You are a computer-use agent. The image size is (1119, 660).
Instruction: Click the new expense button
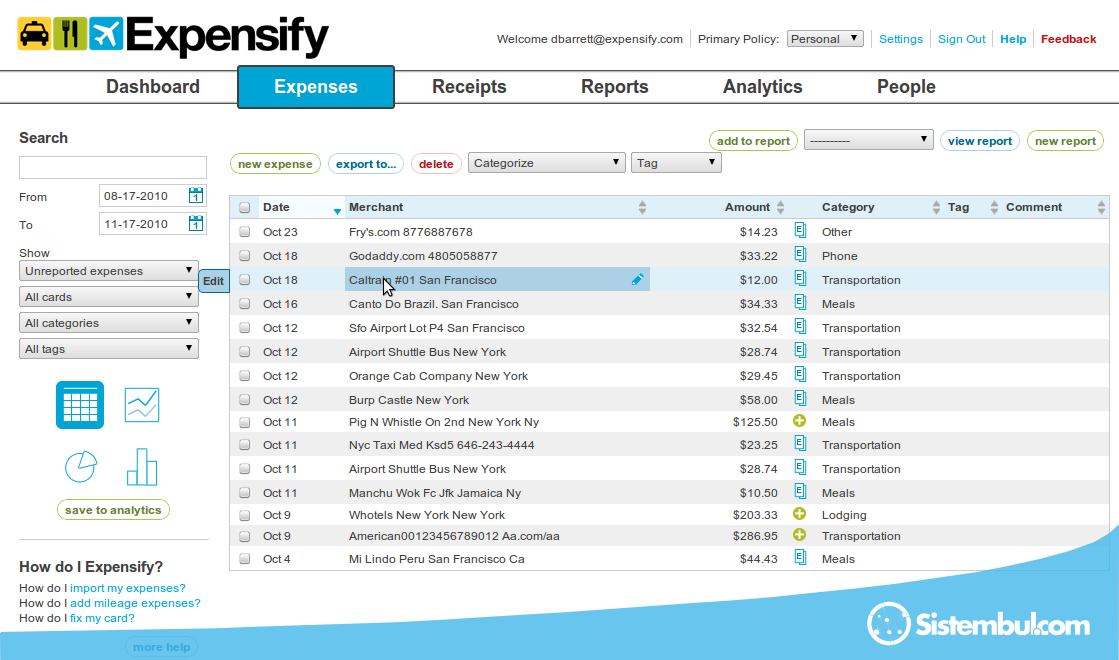click(275, 163)
